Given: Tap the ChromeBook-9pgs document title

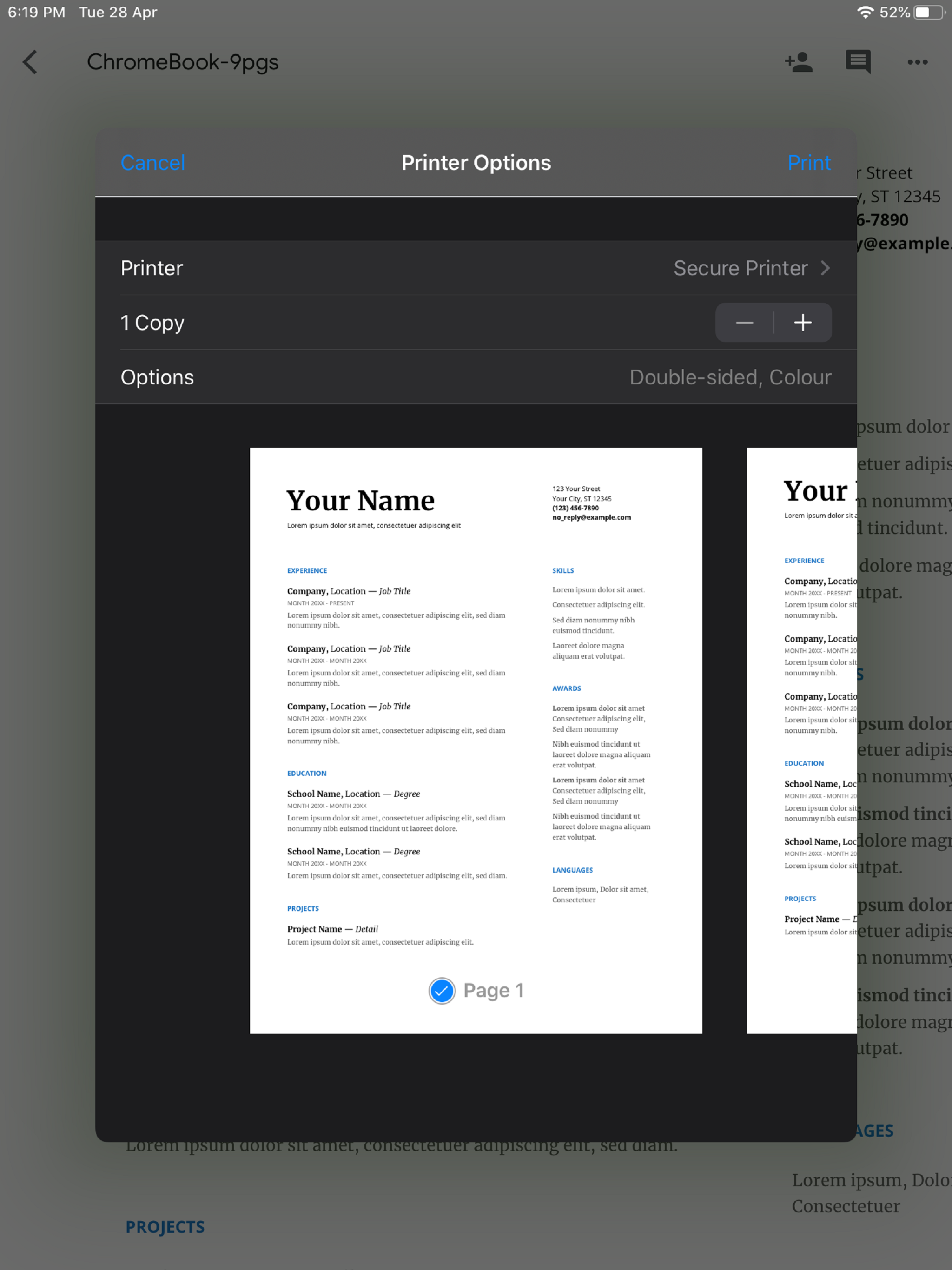Looking at the screenshot, I should (183, 62).
